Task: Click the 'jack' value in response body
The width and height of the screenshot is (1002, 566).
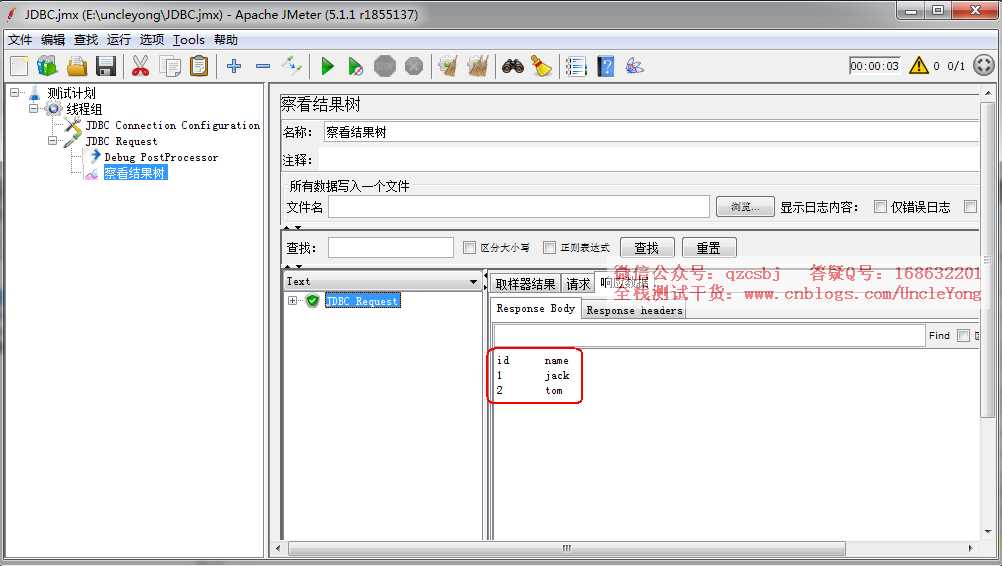Action: point(557,376)
